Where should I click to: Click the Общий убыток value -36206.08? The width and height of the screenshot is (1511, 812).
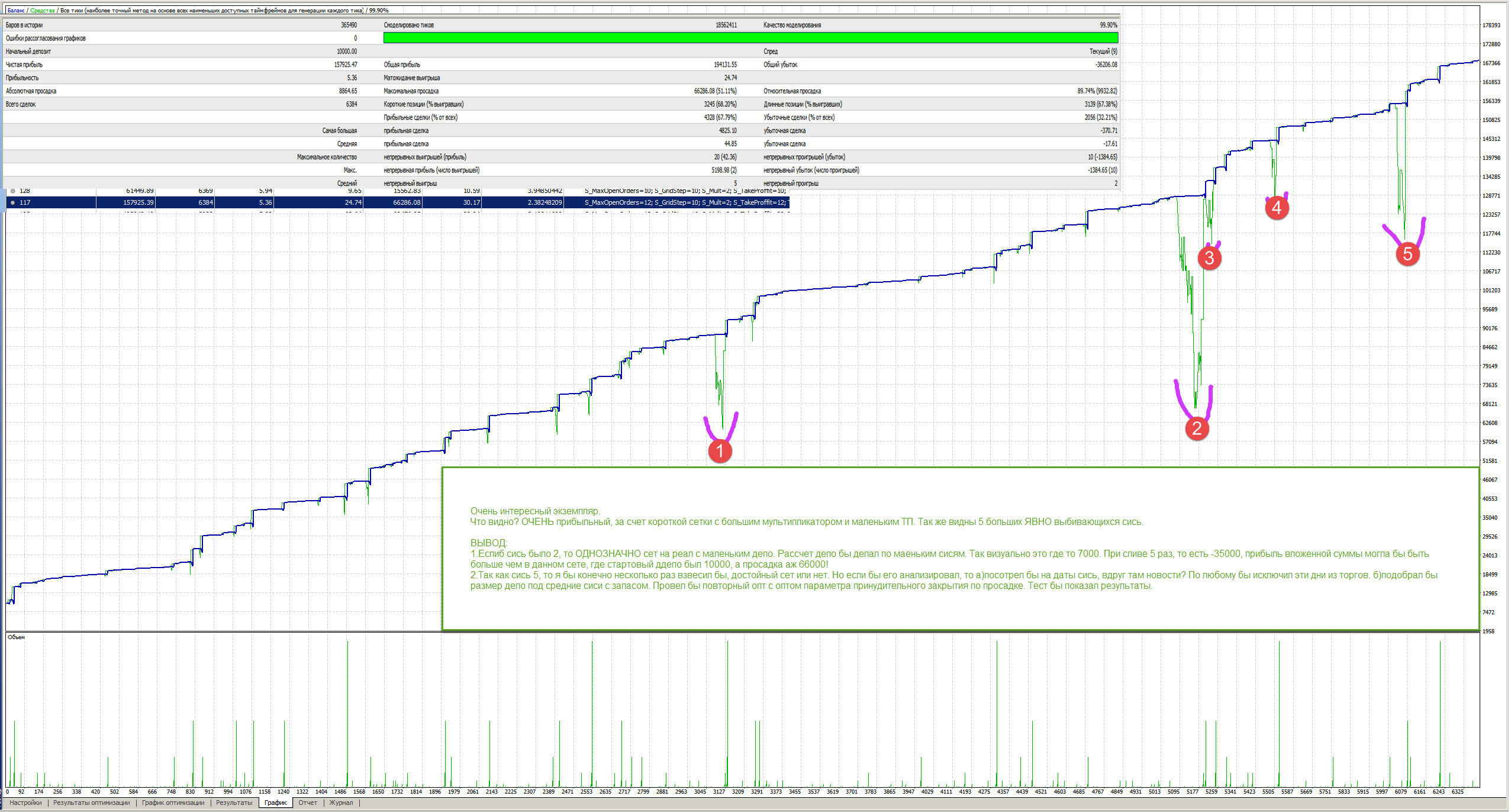click(x=1106, y=65)
